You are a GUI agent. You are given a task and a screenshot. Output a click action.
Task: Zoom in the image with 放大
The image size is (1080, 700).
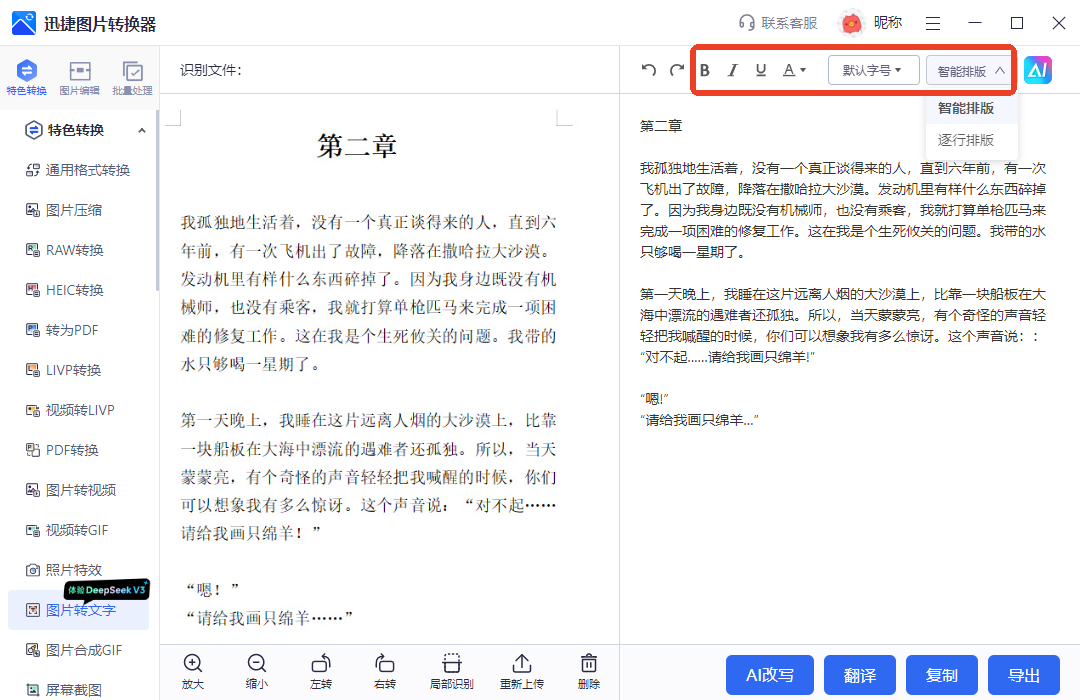pos(193,672)
